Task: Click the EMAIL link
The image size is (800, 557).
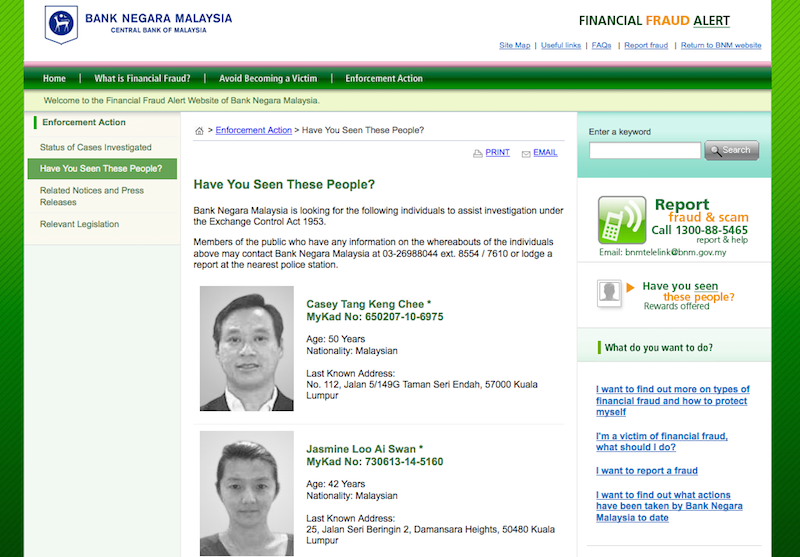Action: coord(545,153)
